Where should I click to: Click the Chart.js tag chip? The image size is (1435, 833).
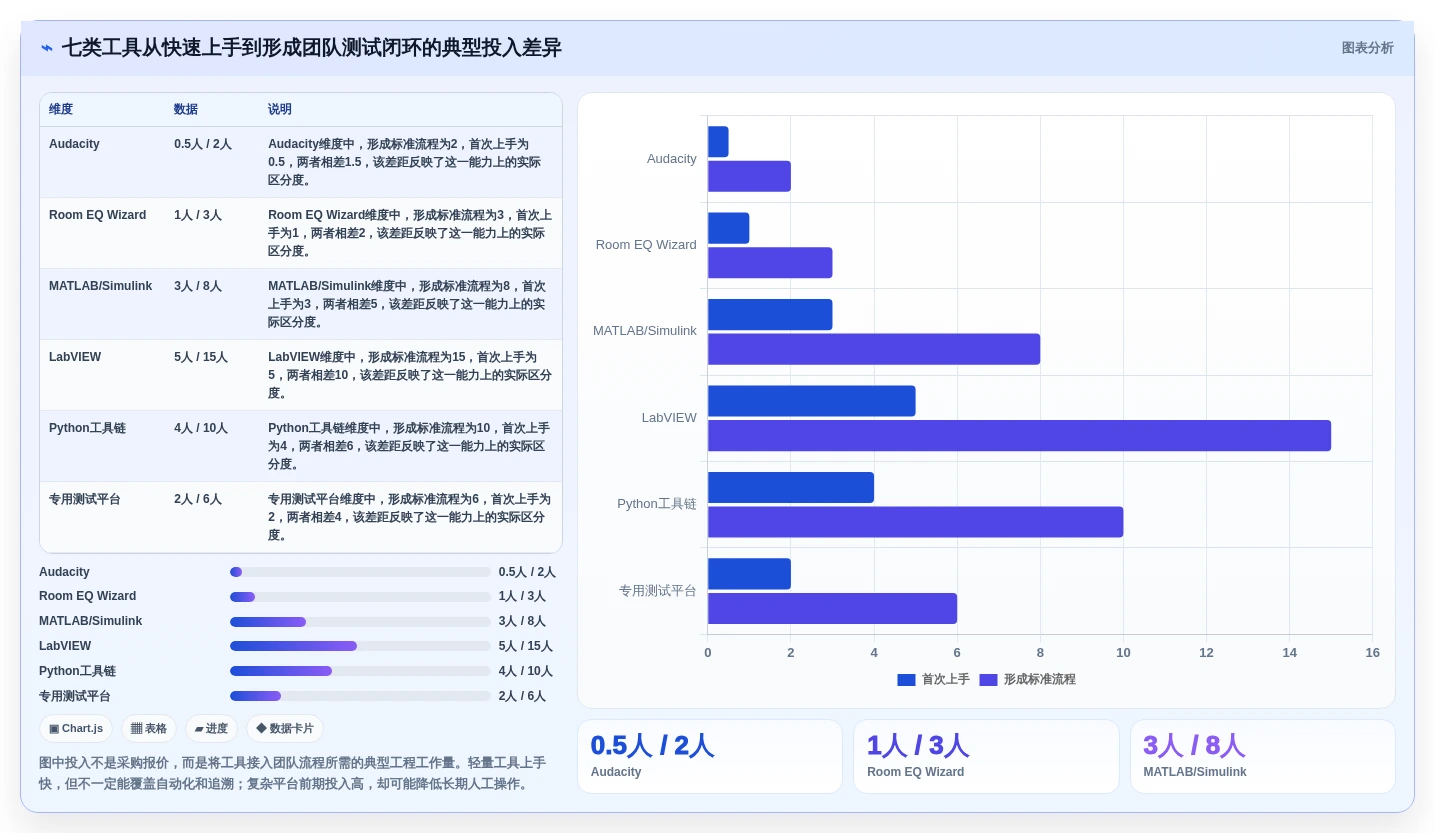(76, 728)
